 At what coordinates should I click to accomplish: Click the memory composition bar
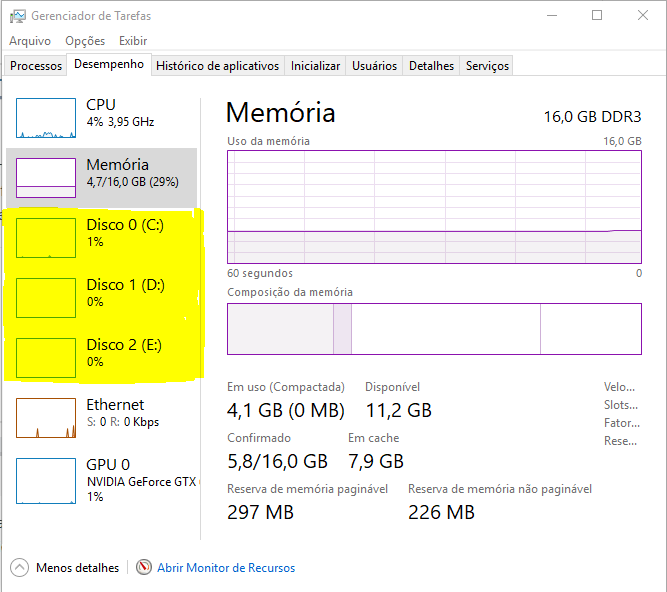(434, 329)
